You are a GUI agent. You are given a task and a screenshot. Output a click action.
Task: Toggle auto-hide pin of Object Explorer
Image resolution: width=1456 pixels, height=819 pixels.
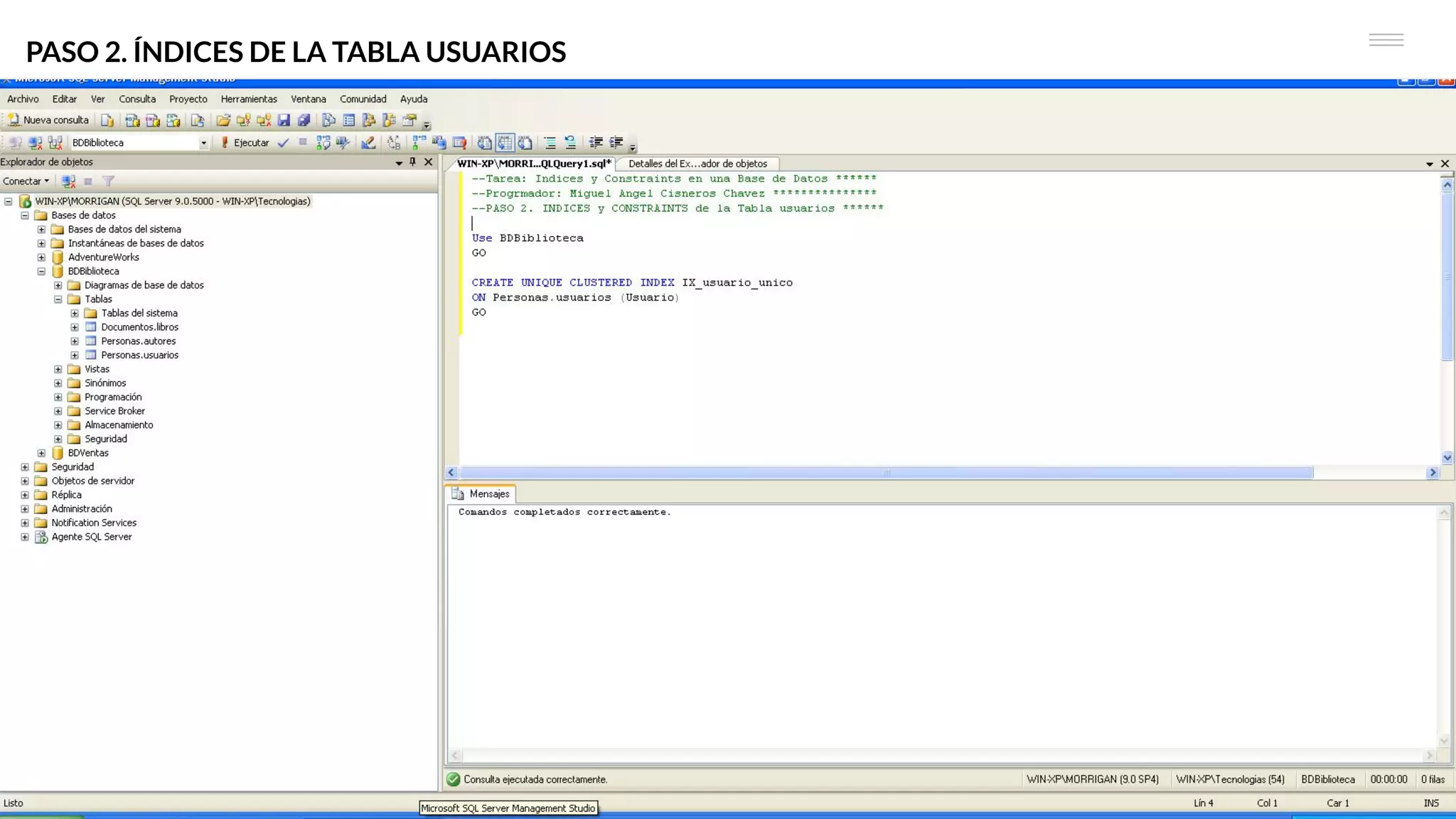tap(412, 162)
